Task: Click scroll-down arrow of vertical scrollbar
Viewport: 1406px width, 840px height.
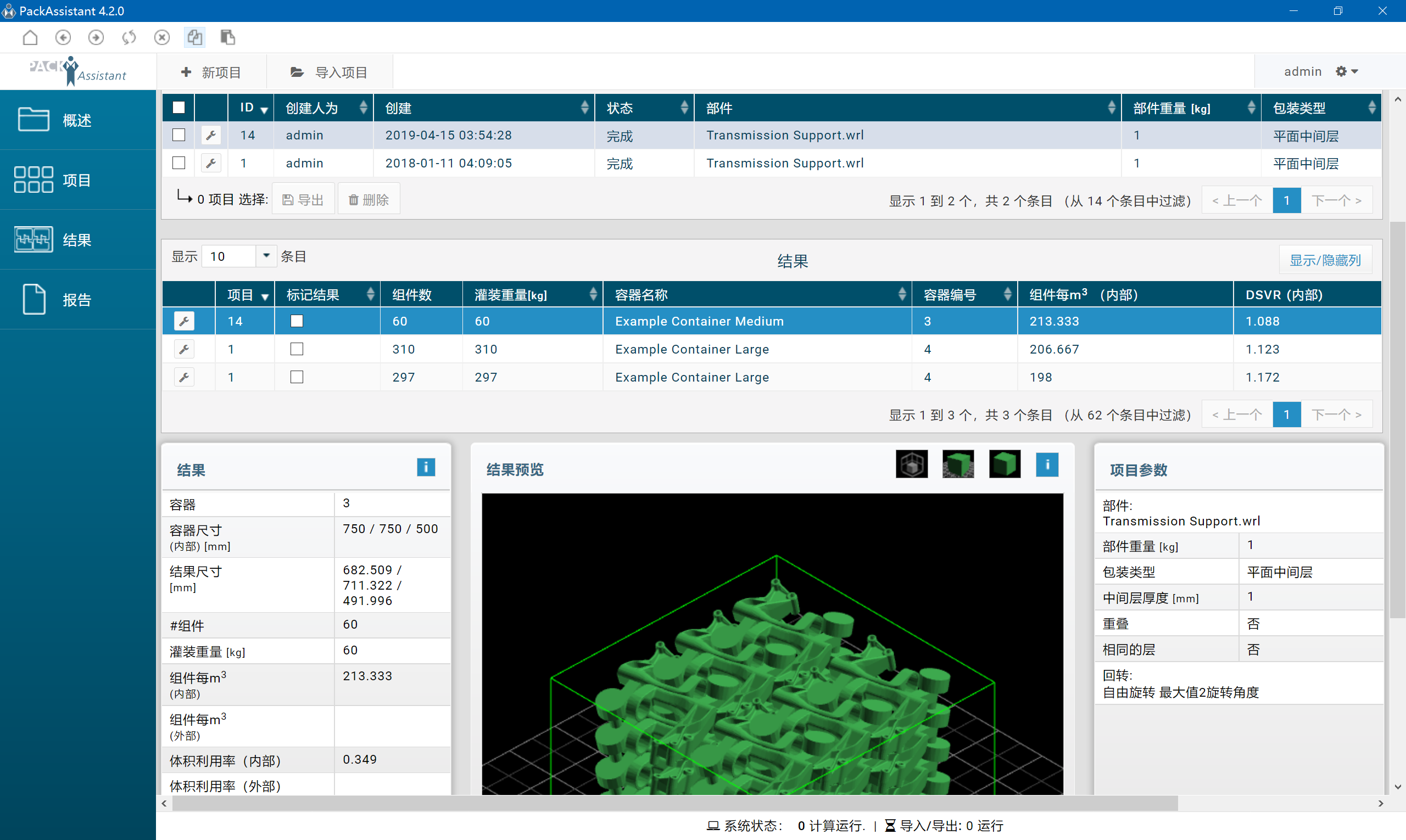Action: [x=1398, y=787]
